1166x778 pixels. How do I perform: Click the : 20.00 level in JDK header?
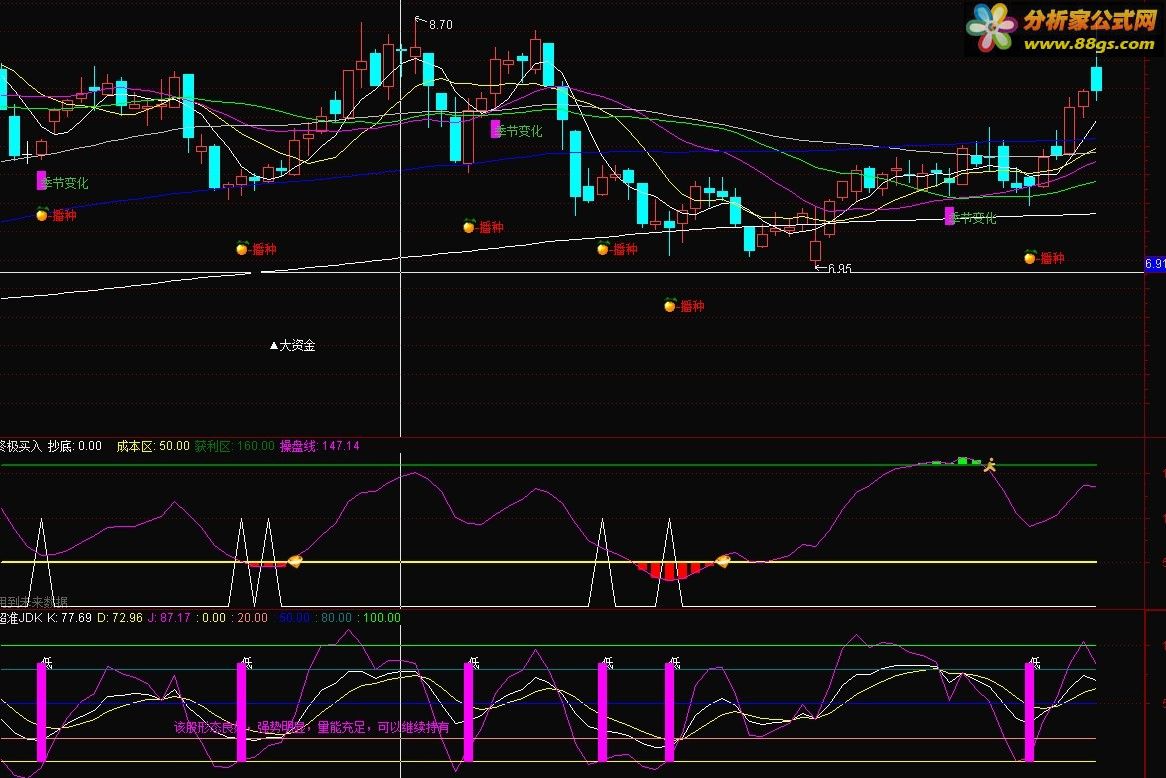[249, 618]
